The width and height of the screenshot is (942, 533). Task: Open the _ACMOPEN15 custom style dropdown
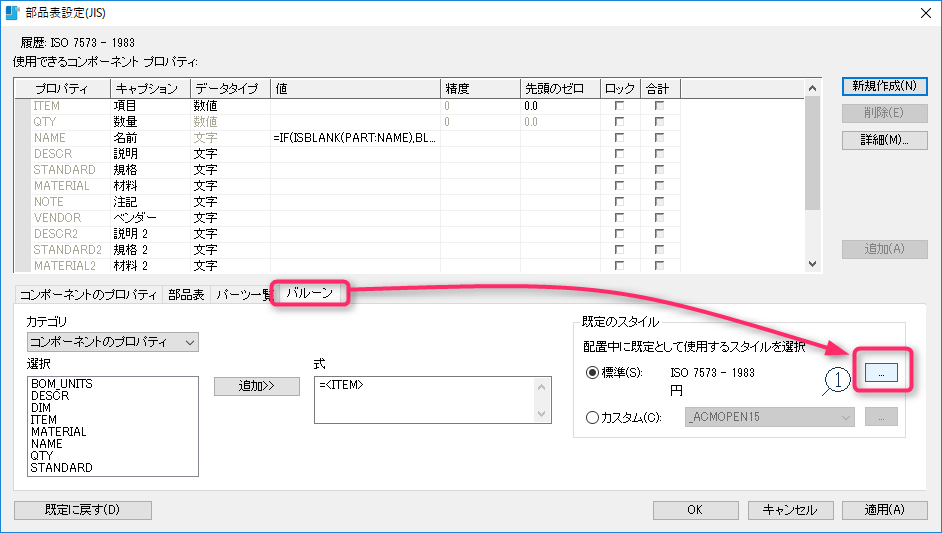click(770, 417)
